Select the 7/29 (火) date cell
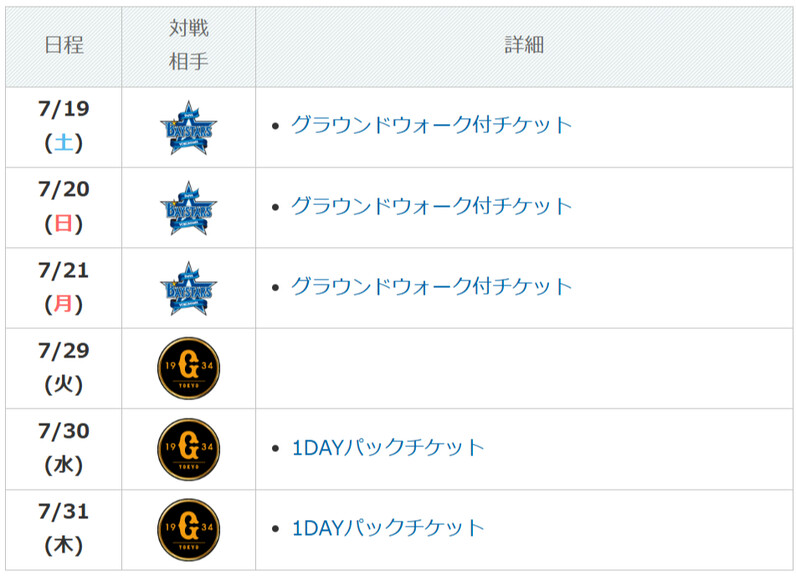Viewport: 796px width, 576px height. coord(63,368)
